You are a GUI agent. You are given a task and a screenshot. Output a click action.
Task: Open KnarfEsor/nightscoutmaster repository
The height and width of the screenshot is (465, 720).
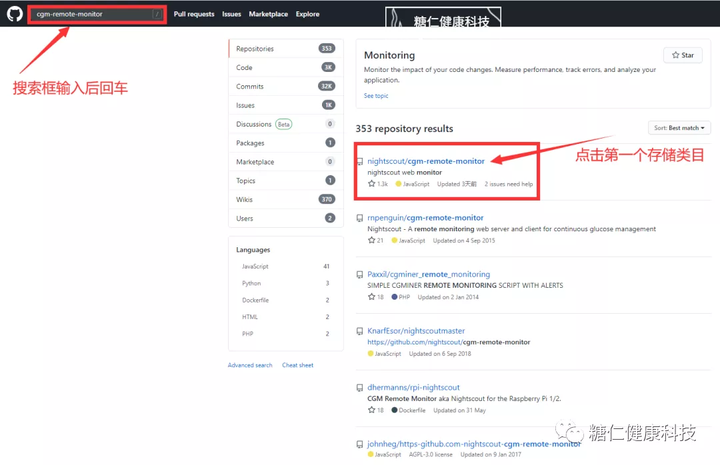pos(416,331)
